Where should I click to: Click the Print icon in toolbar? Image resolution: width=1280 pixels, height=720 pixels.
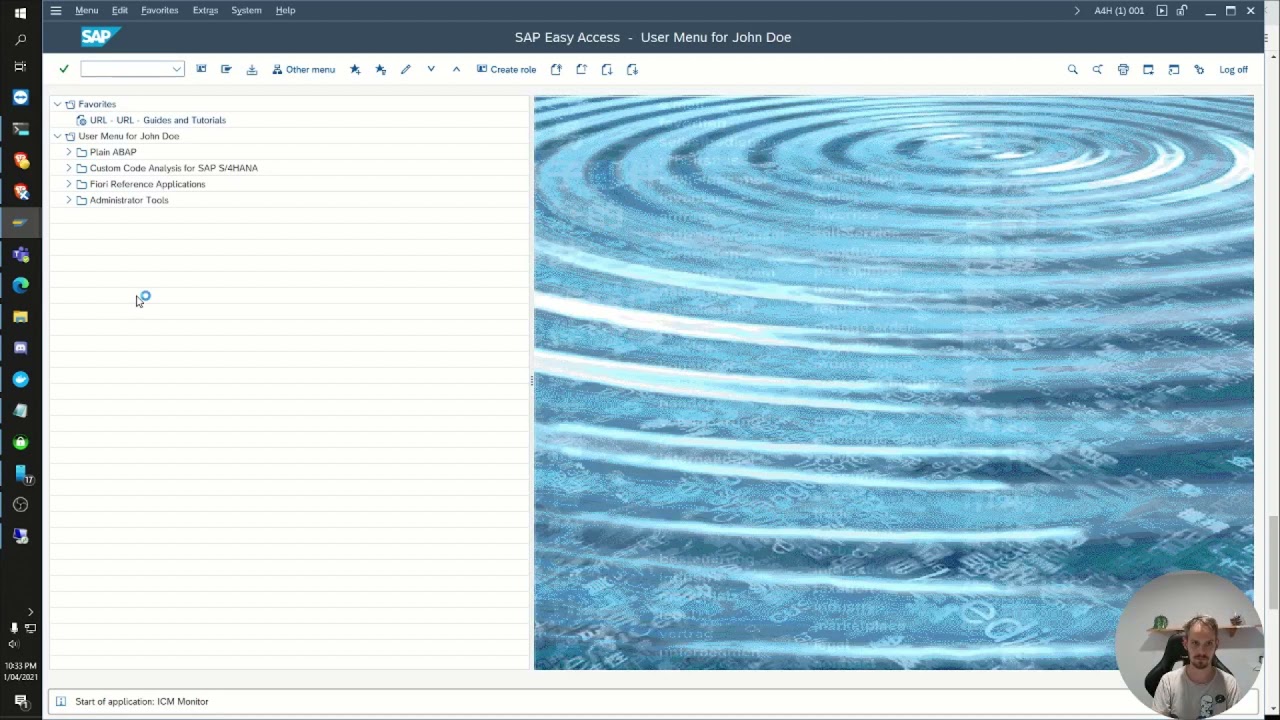1123,69
